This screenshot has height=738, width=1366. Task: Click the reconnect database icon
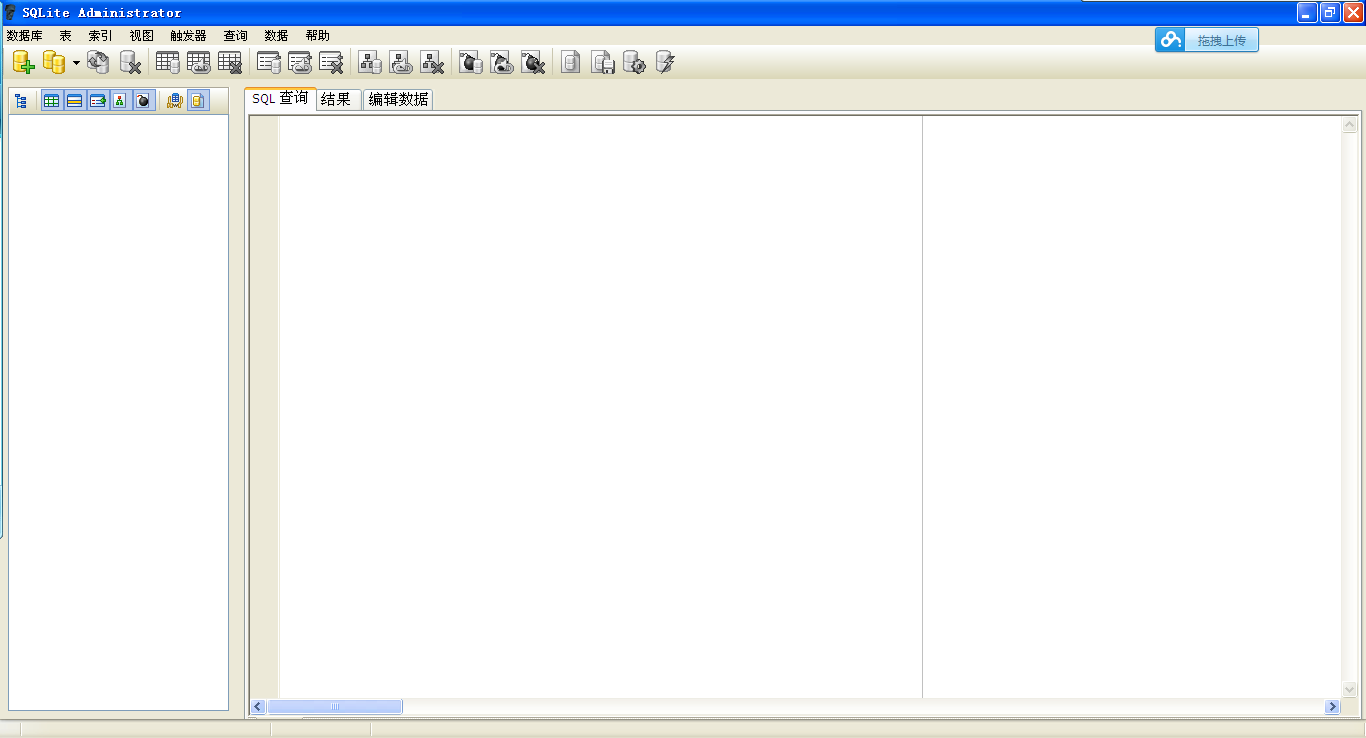pos(98,62)
